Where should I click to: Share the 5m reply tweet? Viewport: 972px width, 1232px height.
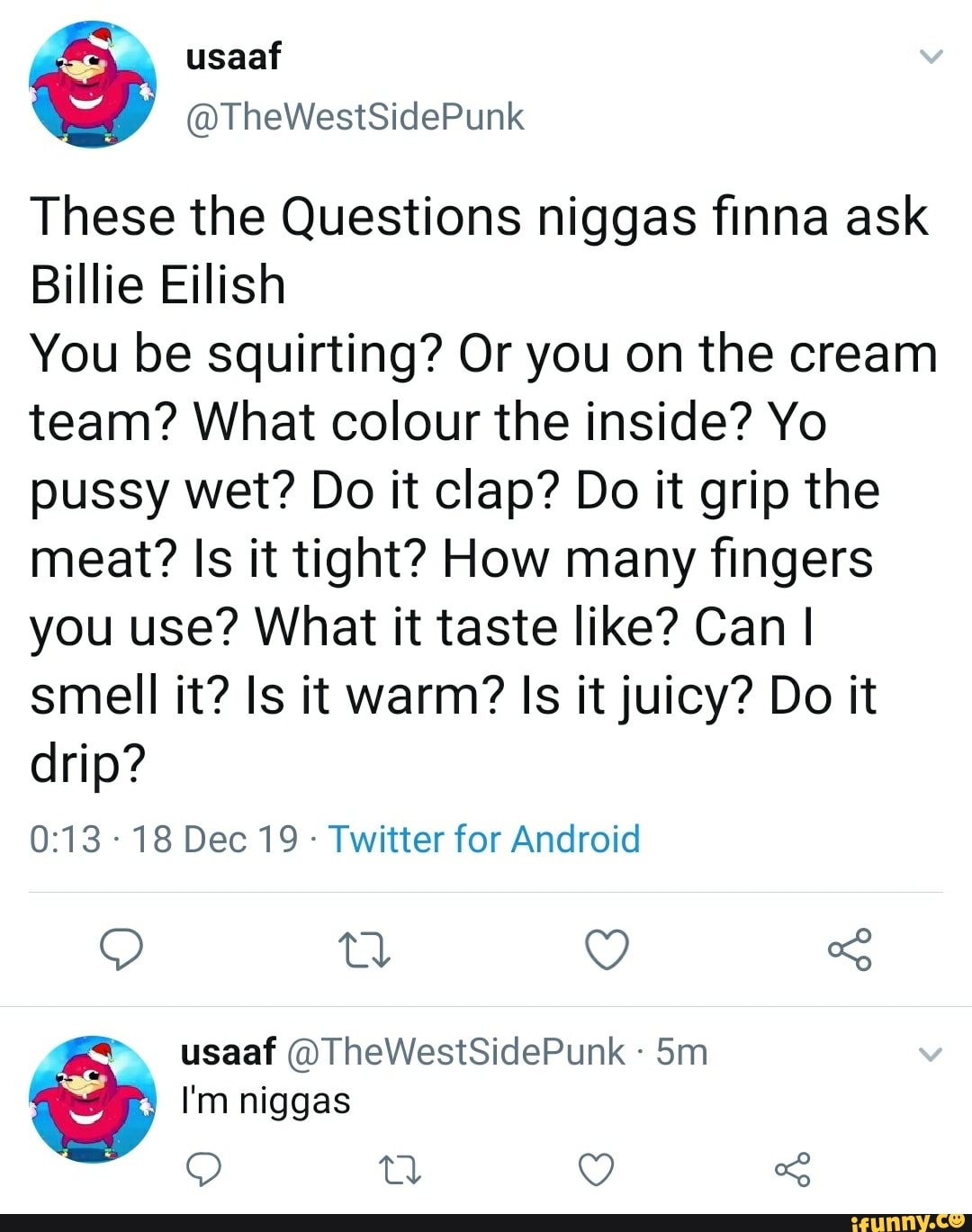point(792,1169)
